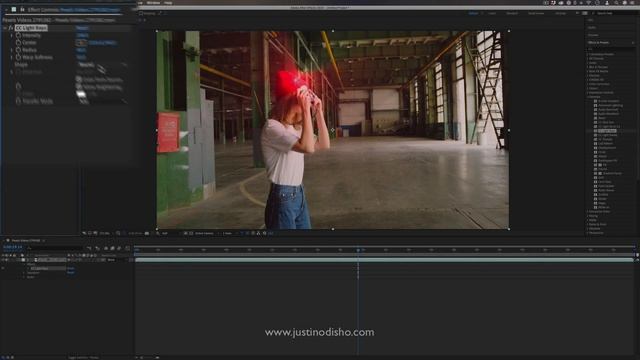Toggle the Intensity stopwatch
Screen dimensions: 640x360
pos(18,35)
